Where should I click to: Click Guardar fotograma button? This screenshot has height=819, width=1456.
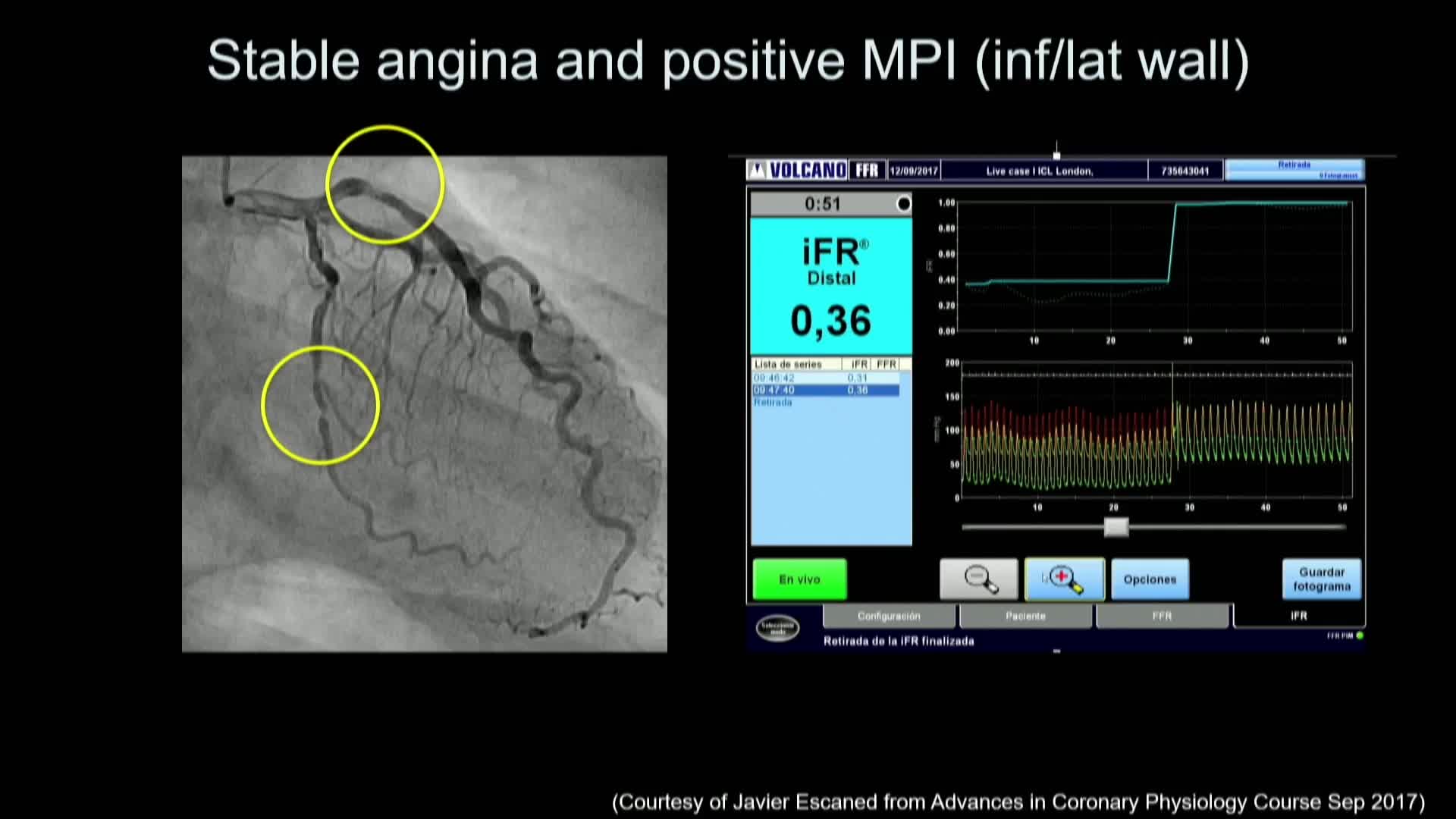tap(1321, 579)
